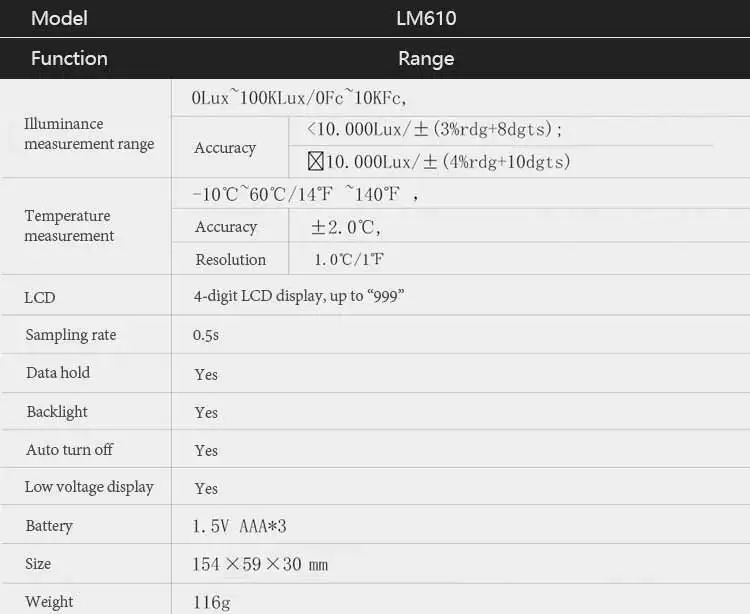Click the 0Lux~100KLux range value
Viewport: 750px width, 614px height.
299,98
